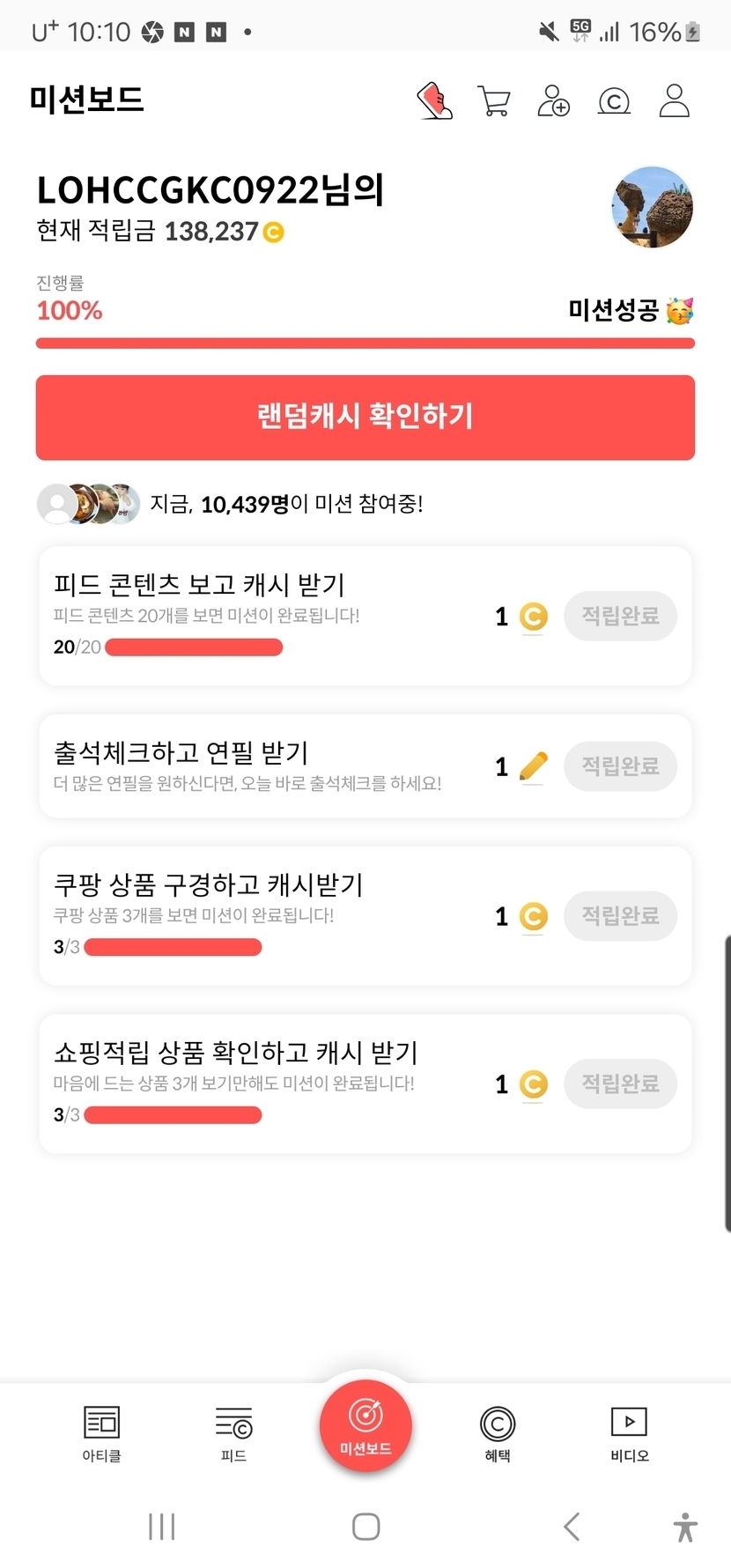Open the my profile icon
This screenshot has width=731, height=1568.
coord(675,101)
